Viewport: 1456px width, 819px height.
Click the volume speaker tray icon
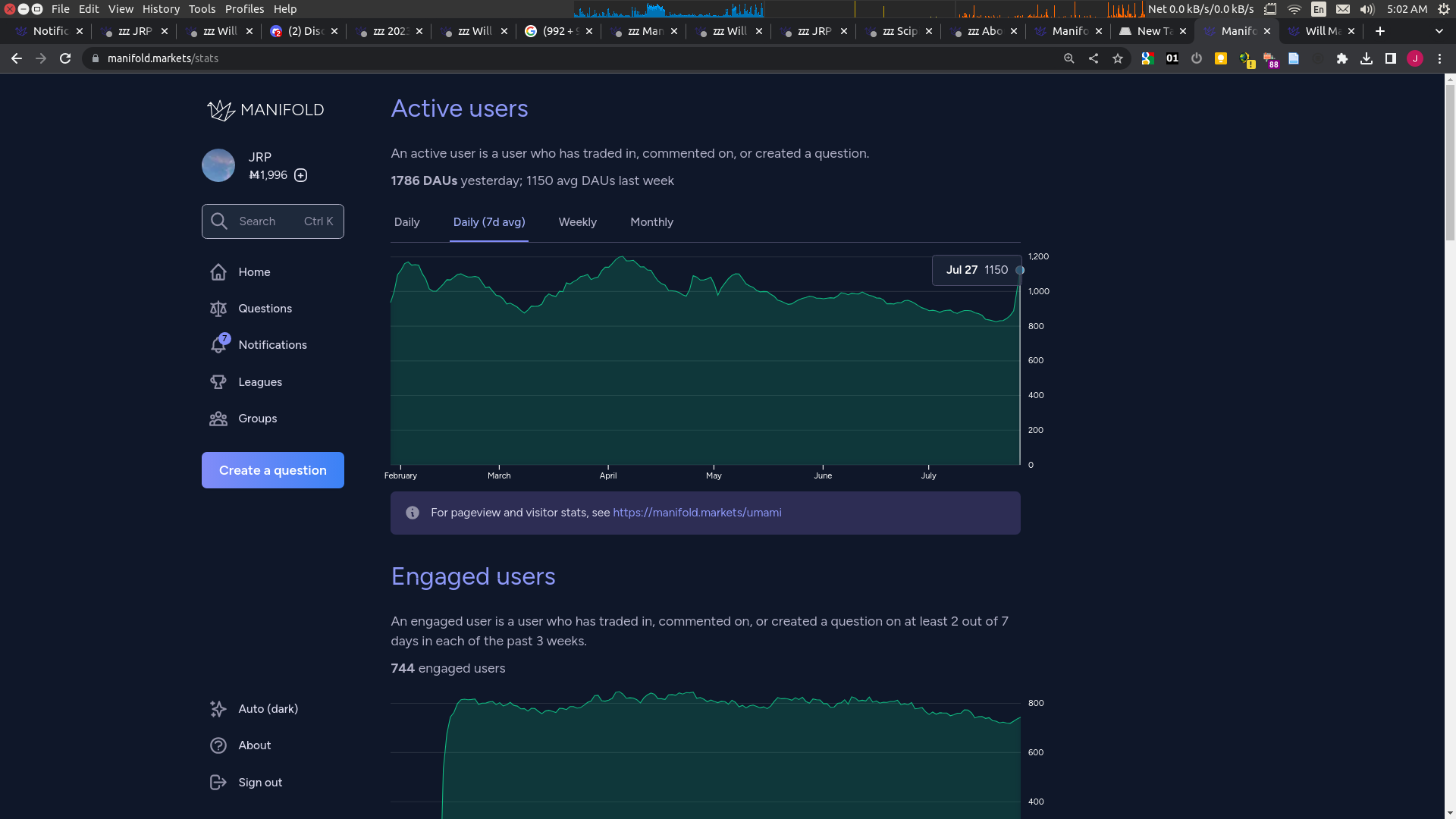point(1367,9)
